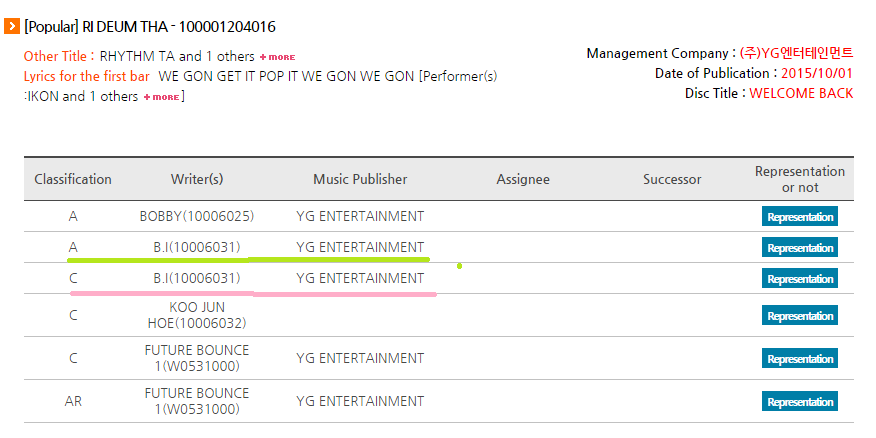Screen dimensions: 876x438
Task: Click the Writer(s) column header
Action: pyautogui.click(x=197, y=179)
